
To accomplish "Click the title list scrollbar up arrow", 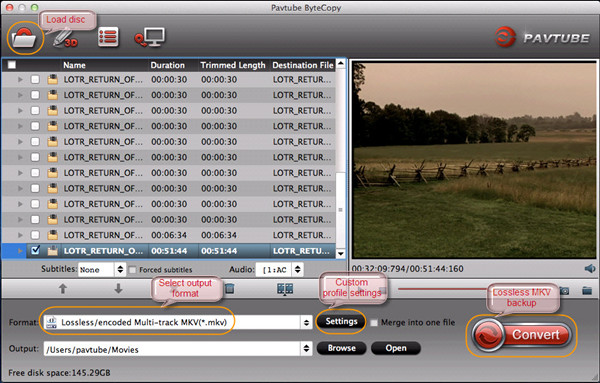I will pyautogui.click(x=340, y=64).
